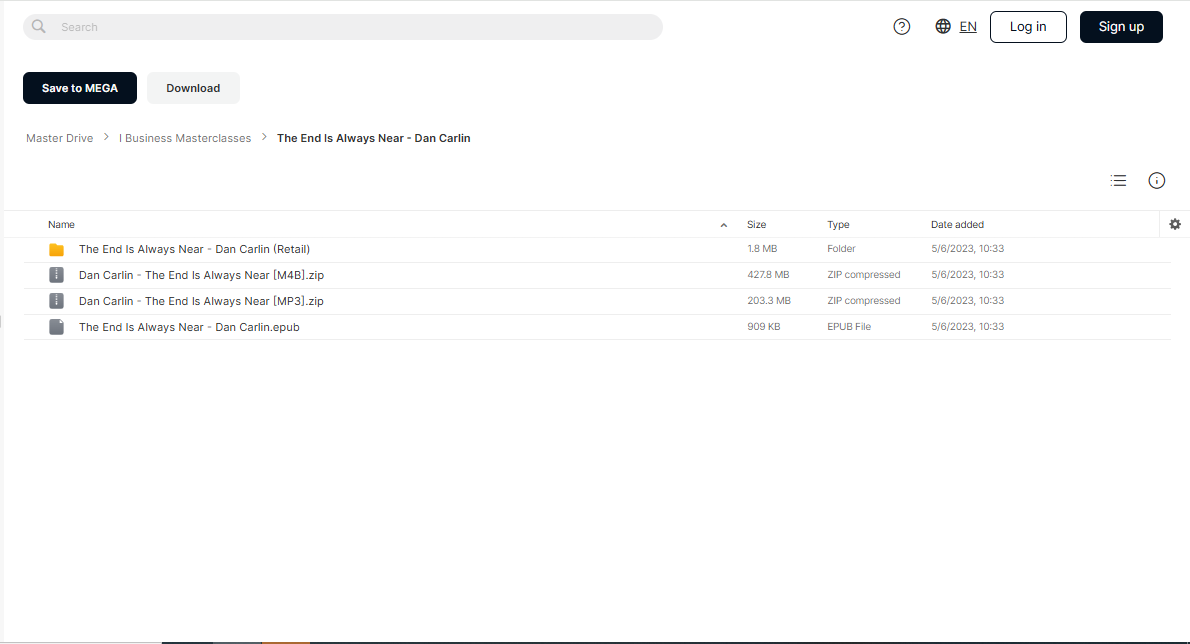Select 'Dan Carlin - The End Is Always Near [MP3].zip'

point(201,301)
